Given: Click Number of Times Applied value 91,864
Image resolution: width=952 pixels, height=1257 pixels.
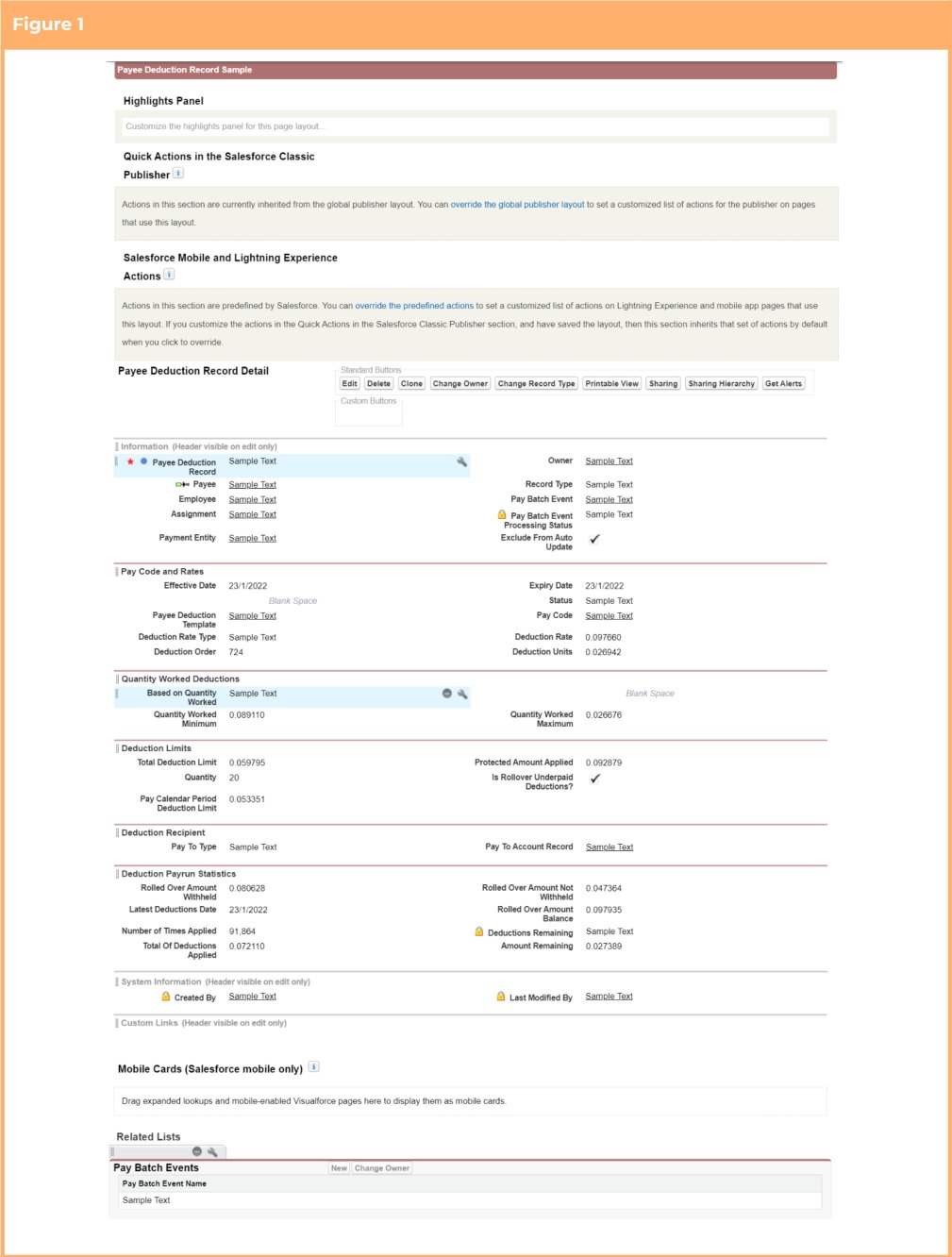Looking at the screenshot, I should (242, 931).
